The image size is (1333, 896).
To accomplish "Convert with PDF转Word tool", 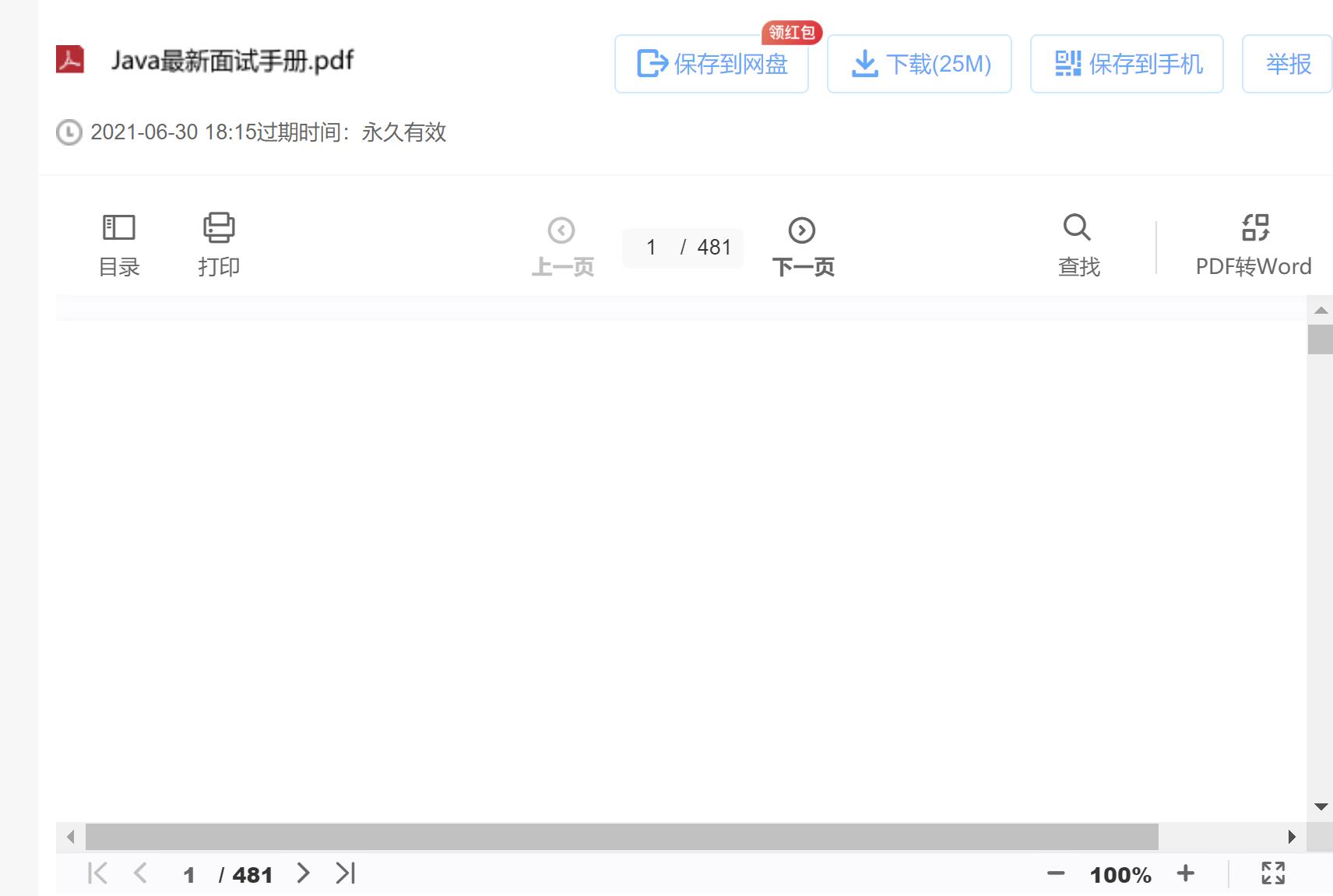I will tap(1254, 245).
